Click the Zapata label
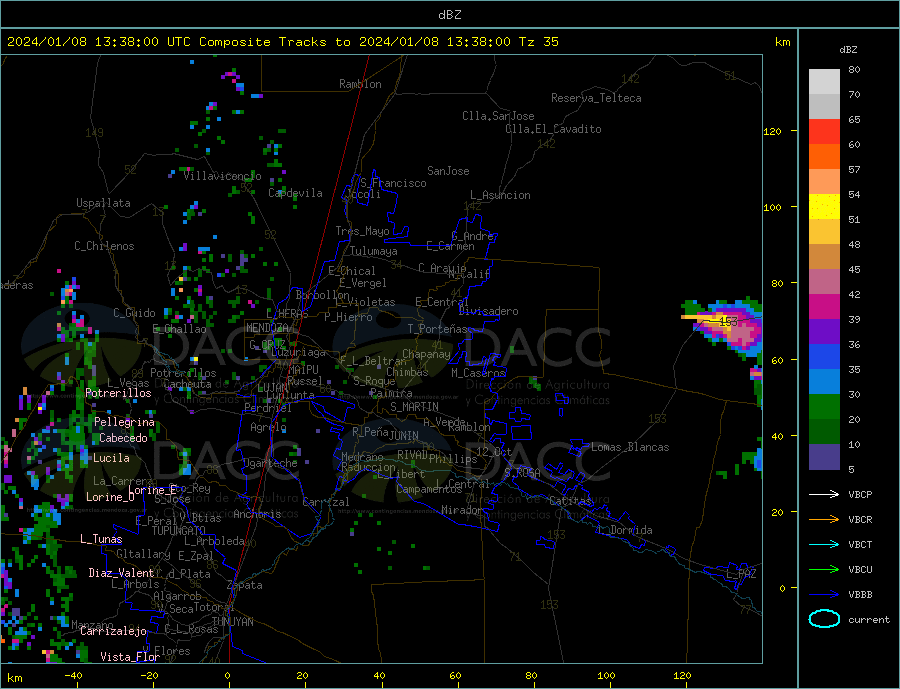 click(245, 585)
